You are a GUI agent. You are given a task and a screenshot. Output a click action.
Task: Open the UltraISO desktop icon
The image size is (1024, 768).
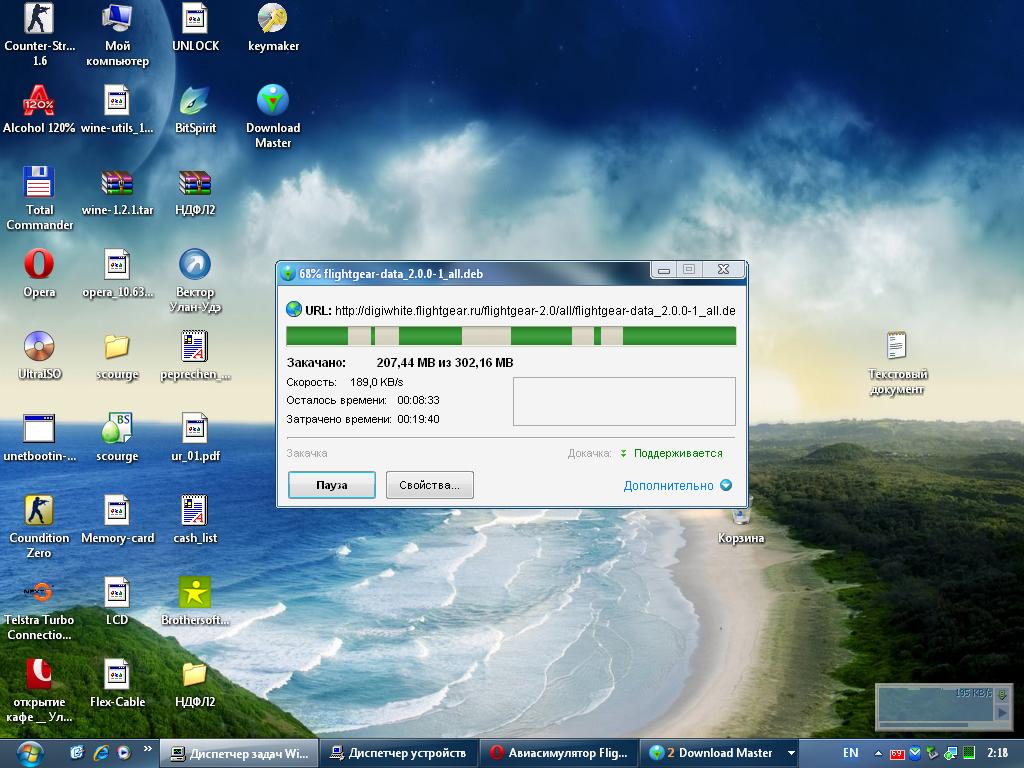(x=39, y=347)
